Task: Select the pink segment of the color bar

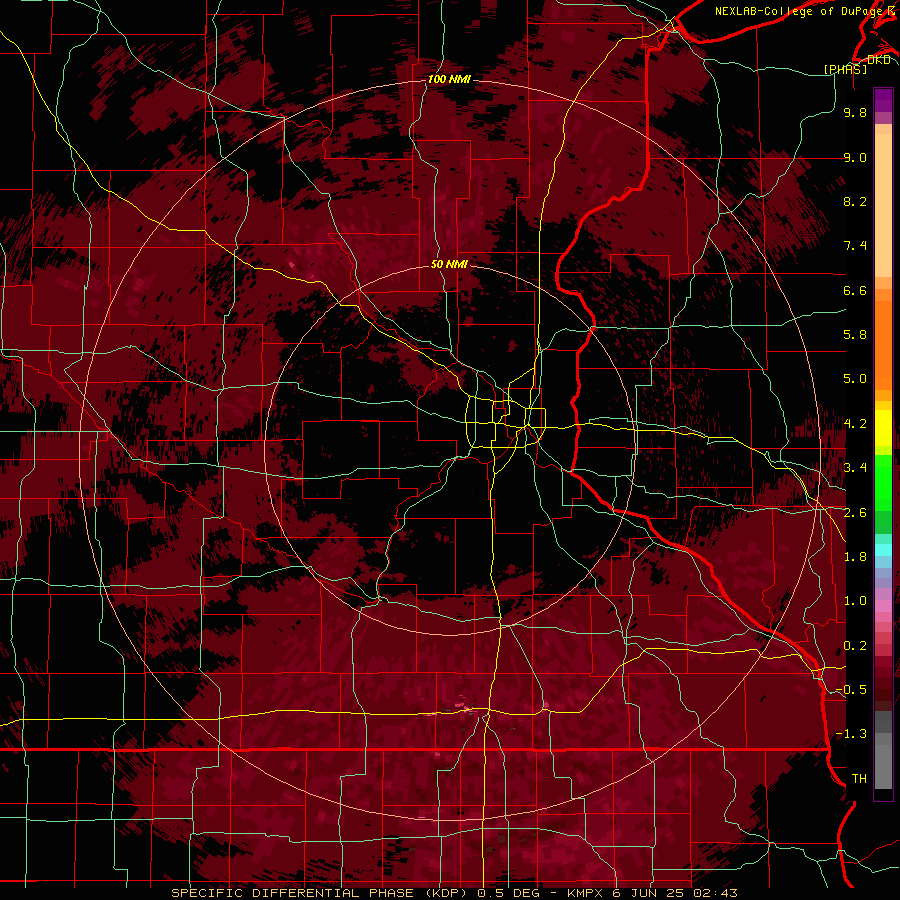Action: pos(883,606)
